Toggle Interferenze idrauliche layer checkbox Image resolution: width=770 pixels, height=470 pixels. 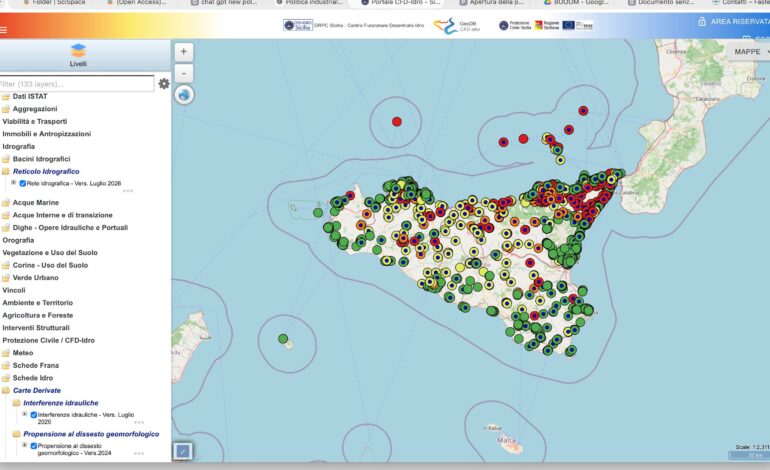(x=34, y=415)
